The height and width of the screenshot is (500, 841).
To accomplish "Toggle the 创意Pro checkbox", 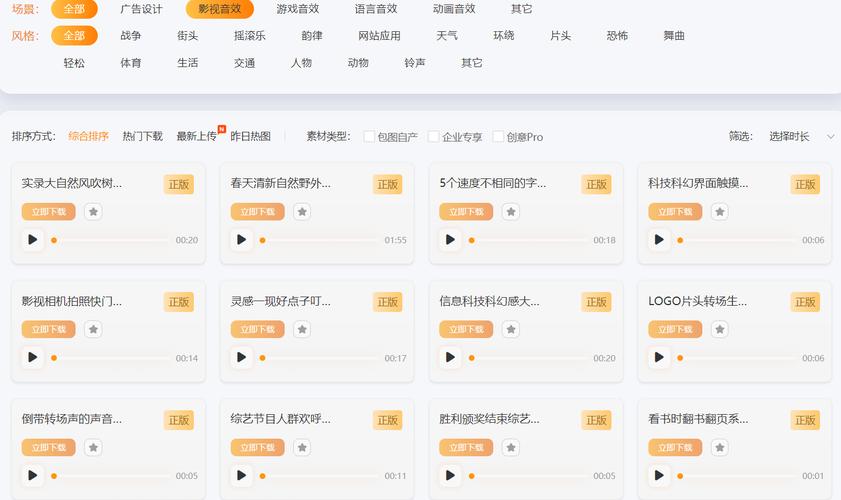I will pyautogui.click(x=498, y=137).
